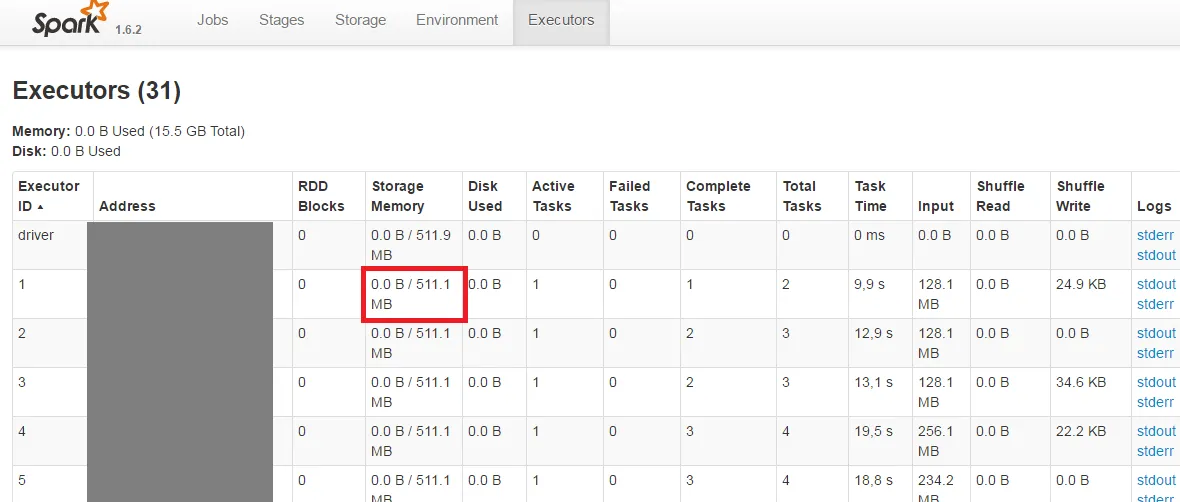Viewport: 1180px width, 502px height.
Task: Click the Failed Tasks column header
Action: [630, 196]
